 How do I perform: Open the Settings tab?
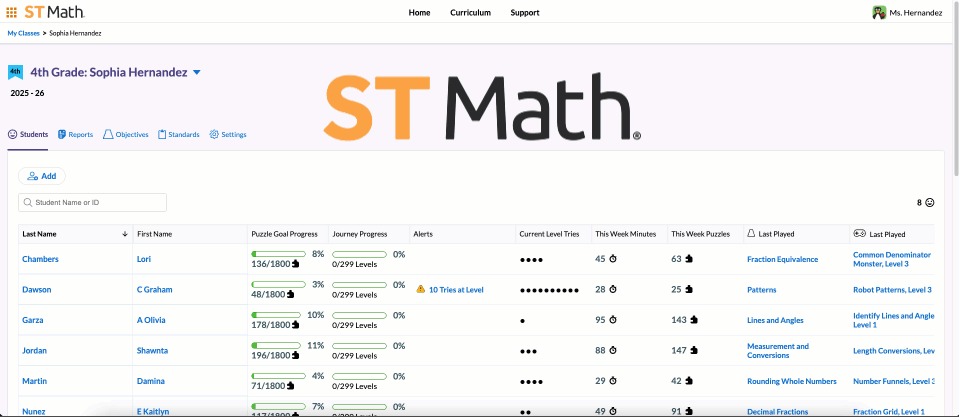pos(228,134)
